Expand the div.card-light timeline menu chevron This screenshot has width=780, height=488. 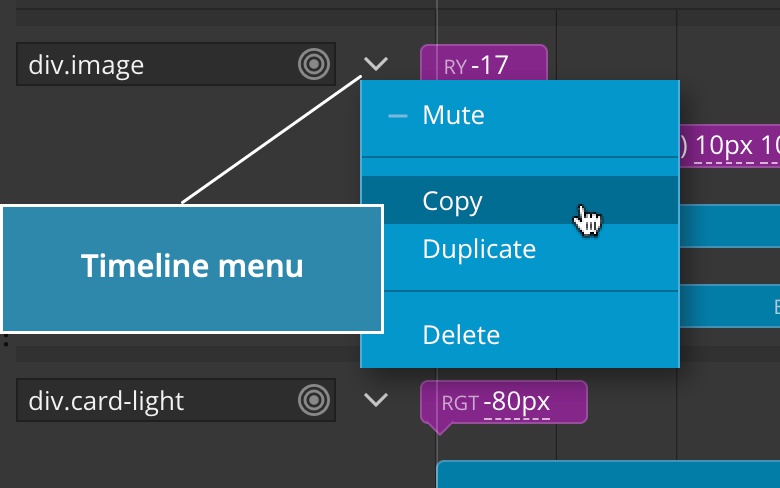376,399
